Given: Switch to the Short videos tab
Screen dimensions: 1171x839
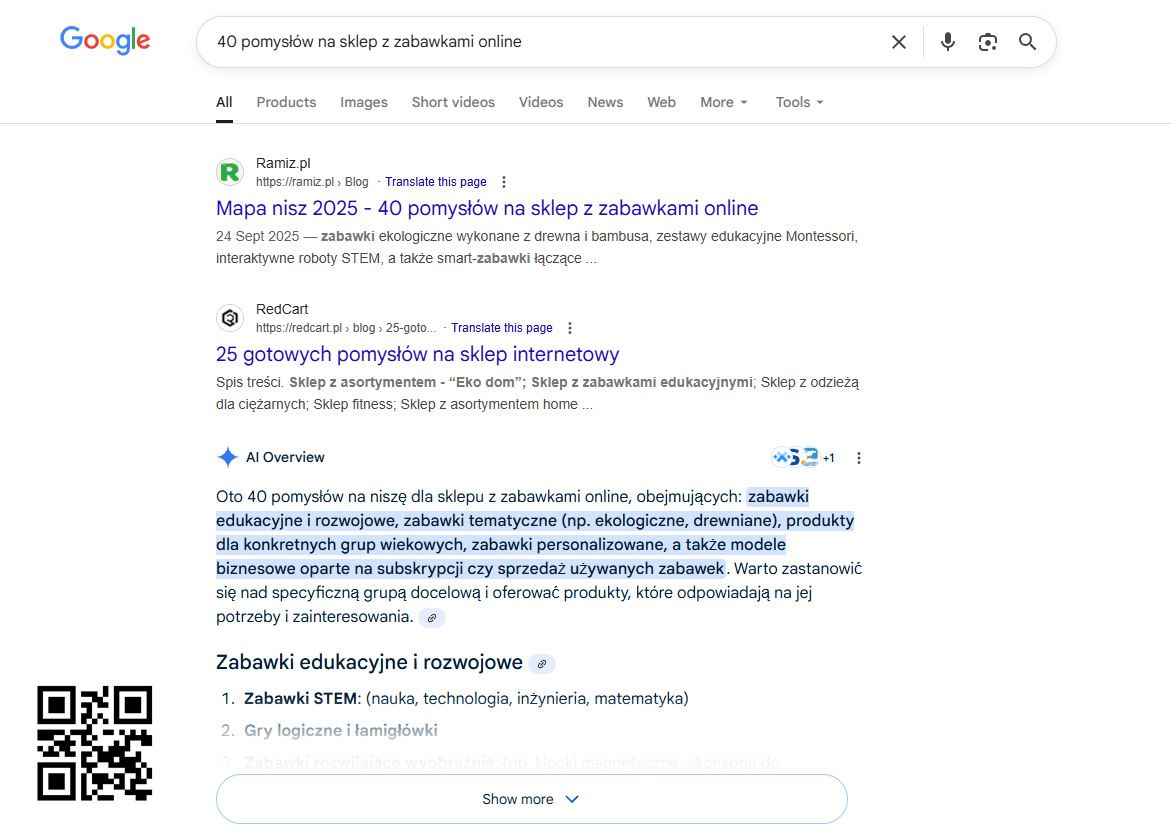Looking at the screenshot, I should tap(453, 102).
